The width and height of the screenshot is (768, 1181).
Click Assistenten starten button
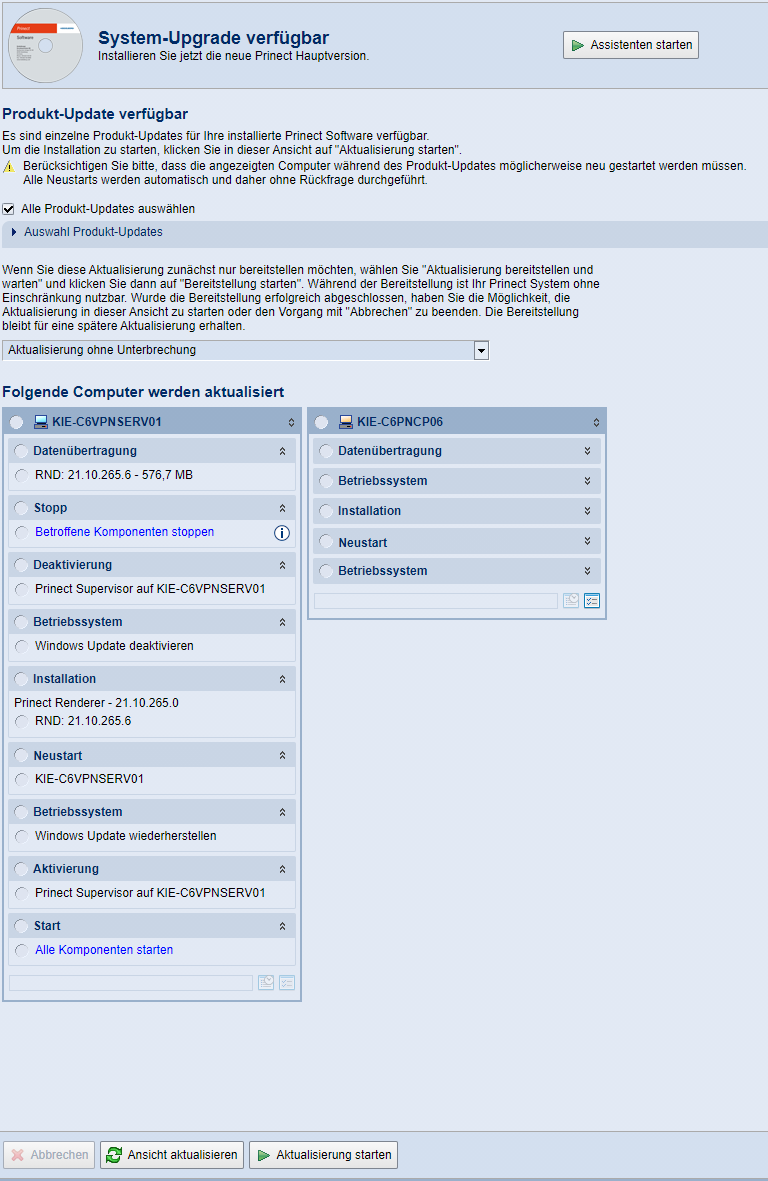click(x=631, y=45)
